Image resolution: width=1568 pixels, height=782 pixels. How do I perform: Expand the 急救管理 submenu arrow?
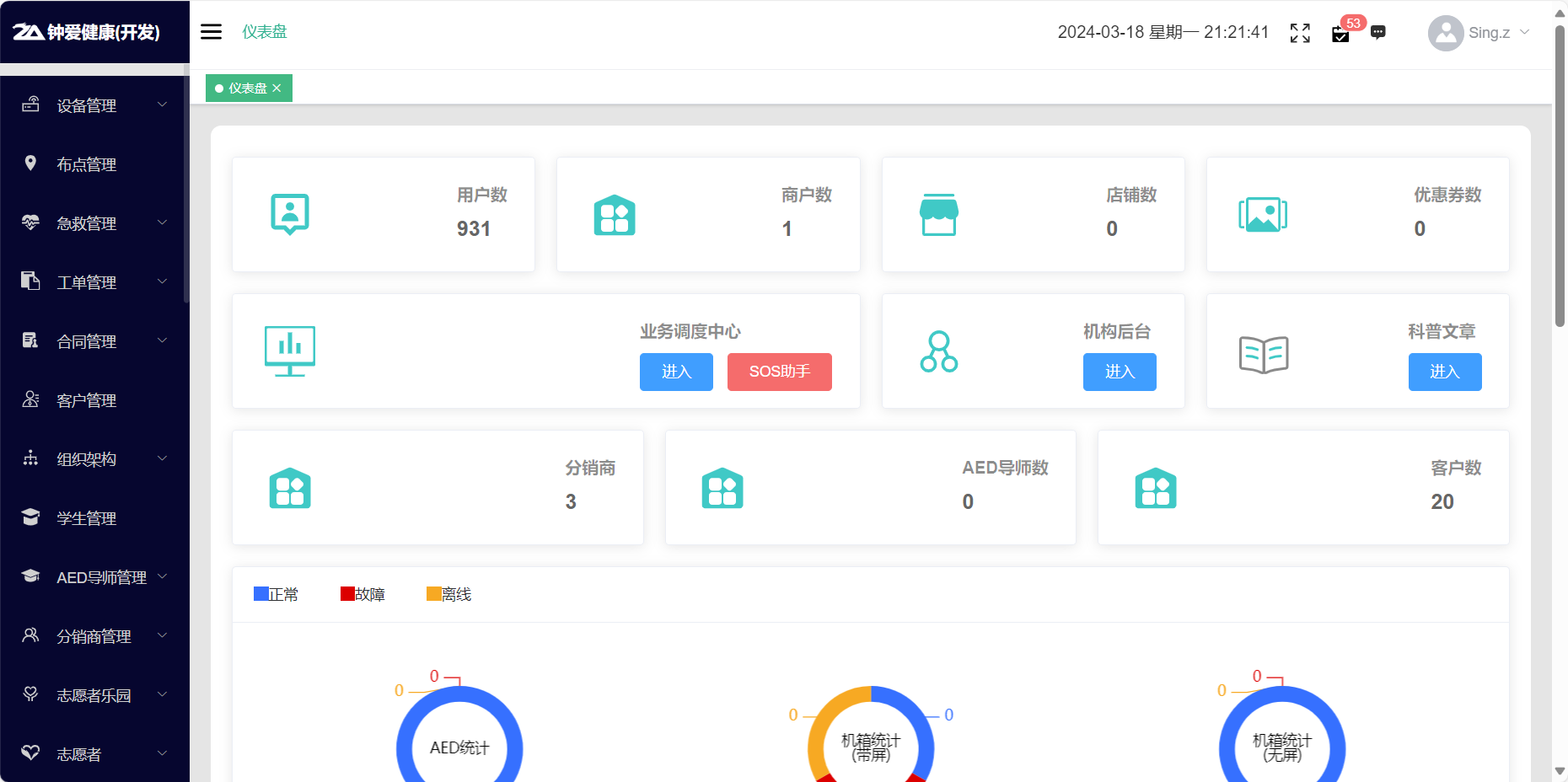(163, 222)
